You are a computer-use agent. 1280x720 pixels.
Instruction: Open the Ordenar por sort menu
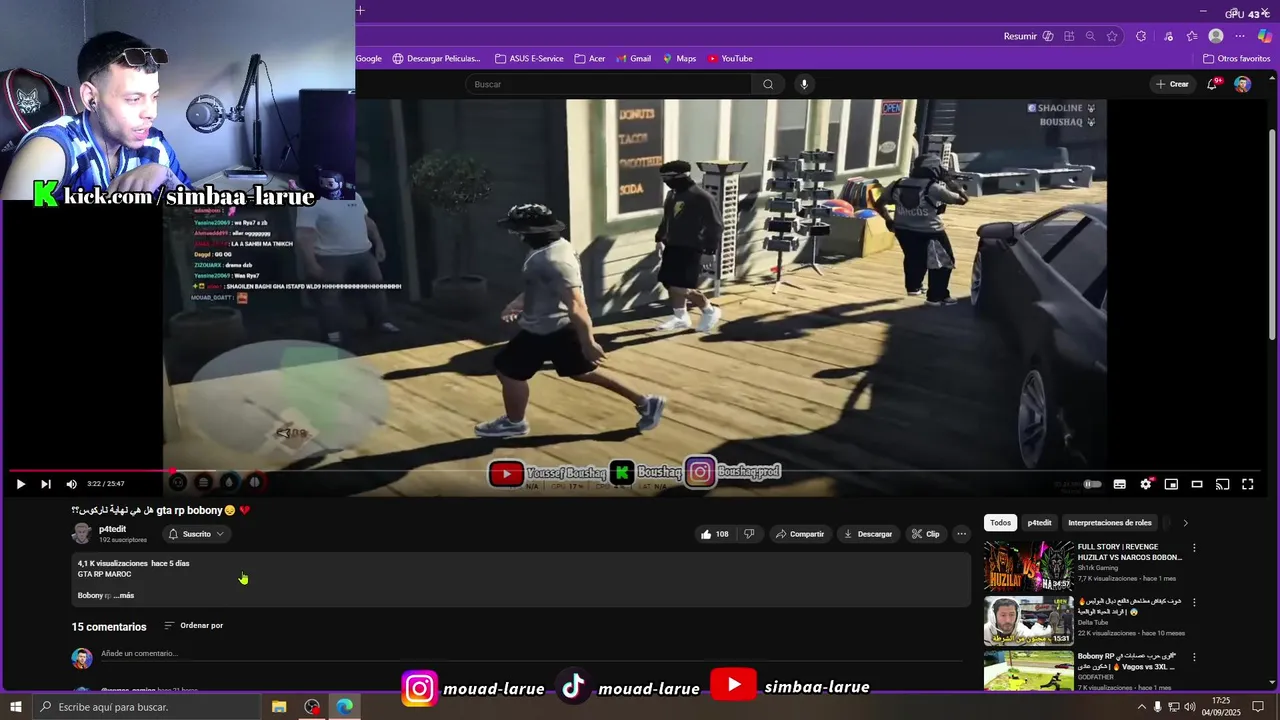[x=194, y=626]
